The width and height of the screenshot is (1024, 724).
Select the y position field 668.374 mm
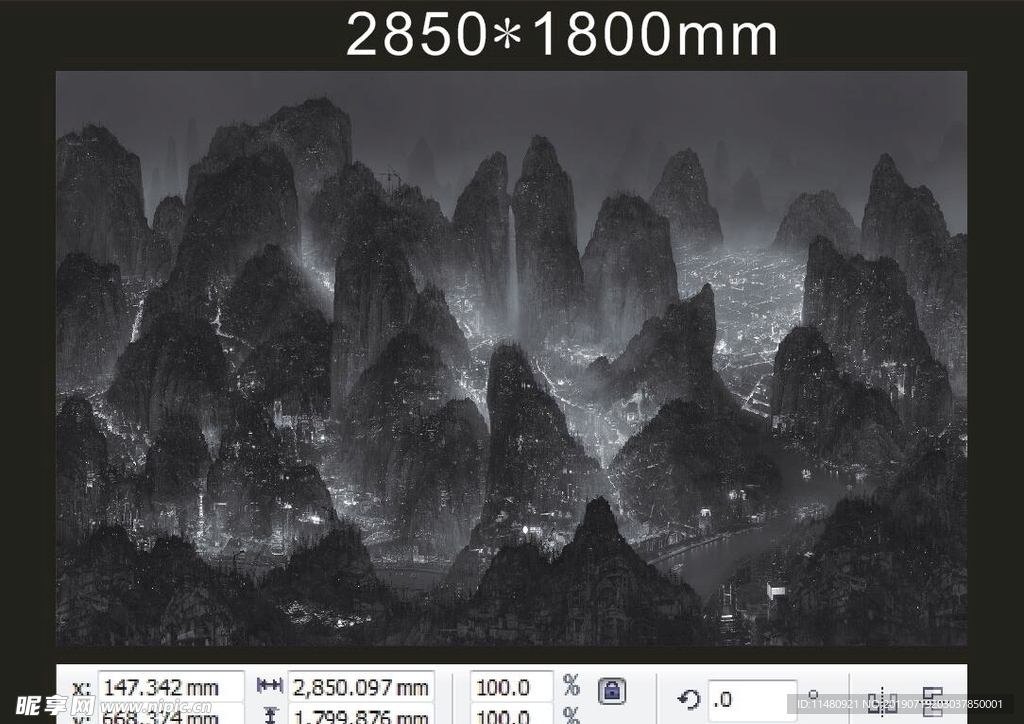(170, 715)
